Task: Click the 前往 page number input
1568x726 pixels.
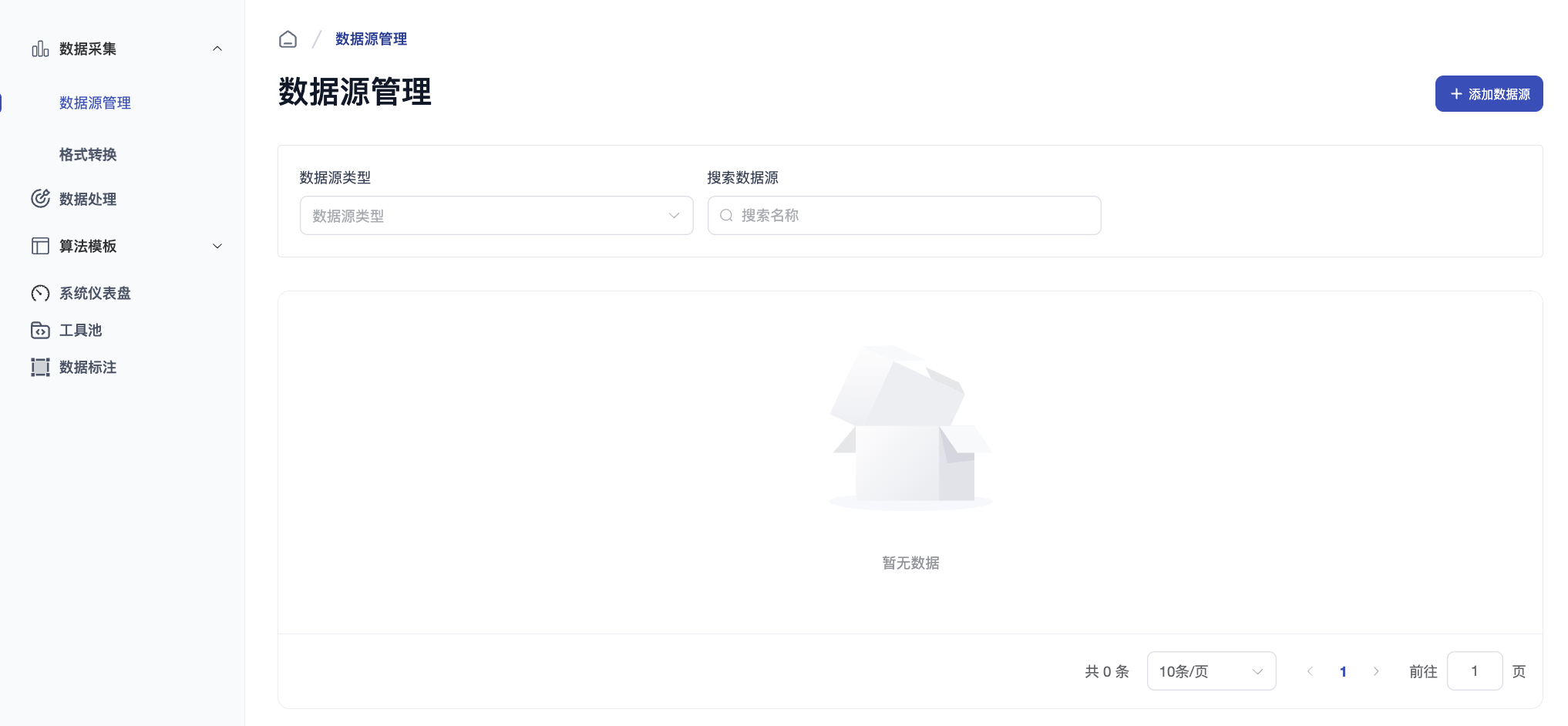Action: tap(1474, 671)
